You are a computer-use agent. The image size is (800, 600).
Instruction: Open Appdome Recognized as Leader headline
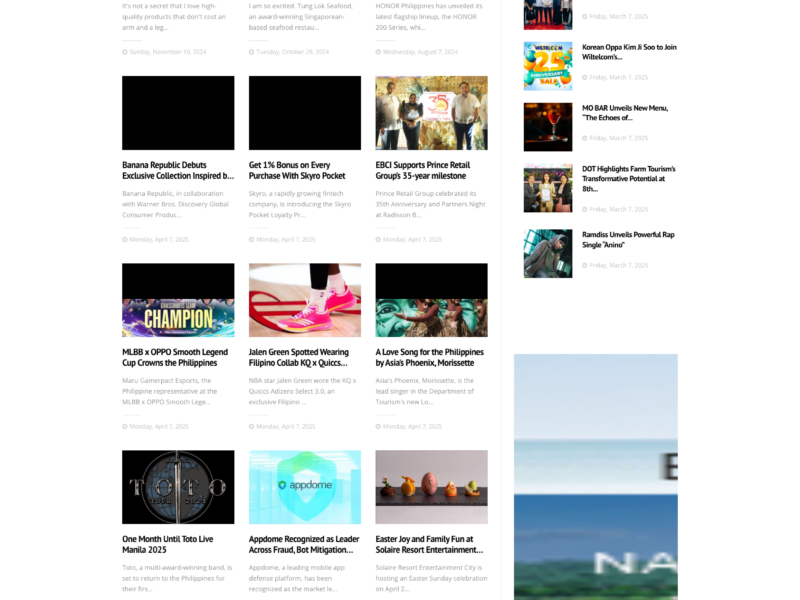coord(304,544)
